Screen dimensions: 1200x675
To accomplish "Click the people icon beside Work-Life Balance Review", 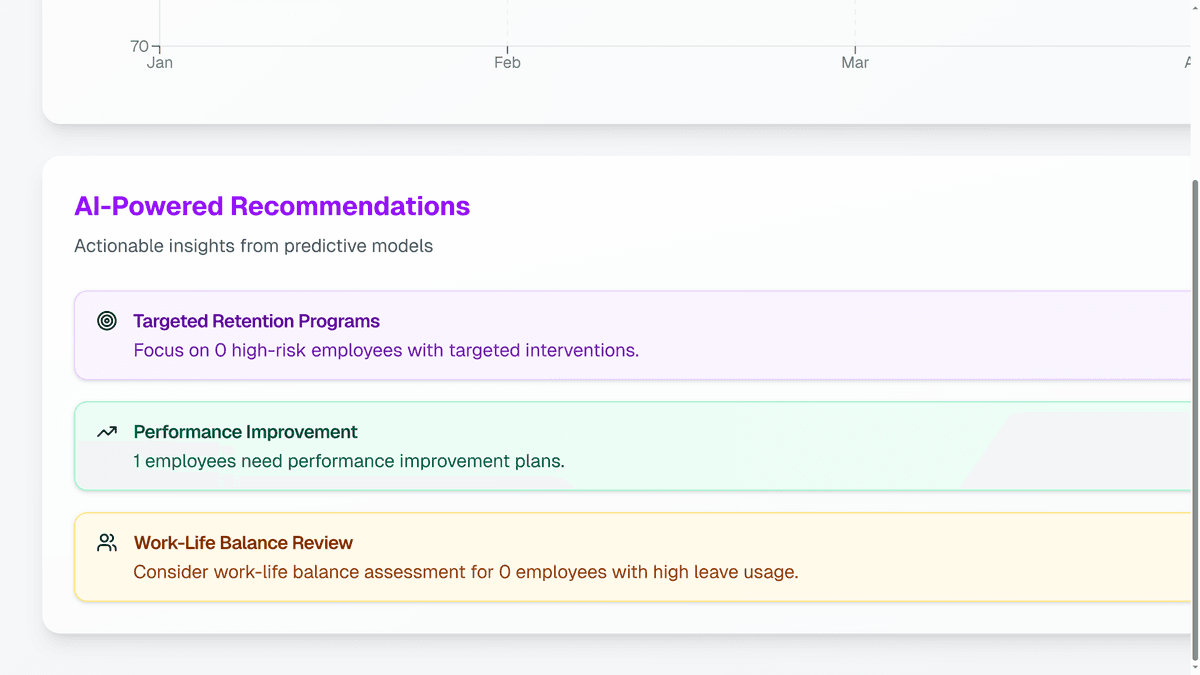I will pyautogui.click(x=107, y=543).
